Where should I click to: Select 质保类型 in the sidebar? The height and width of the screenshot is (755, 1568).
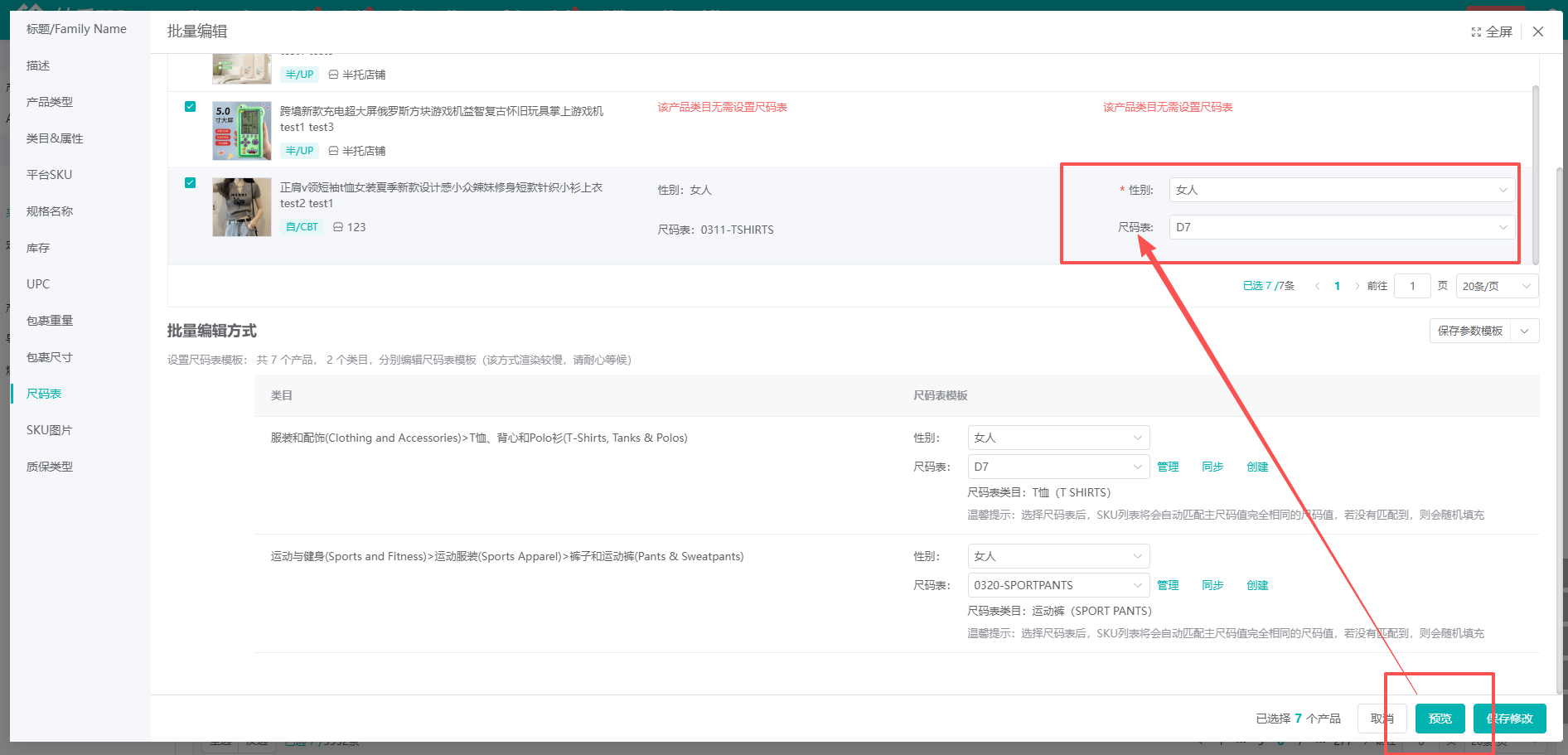pyautogui.click(x=50, y=467)
